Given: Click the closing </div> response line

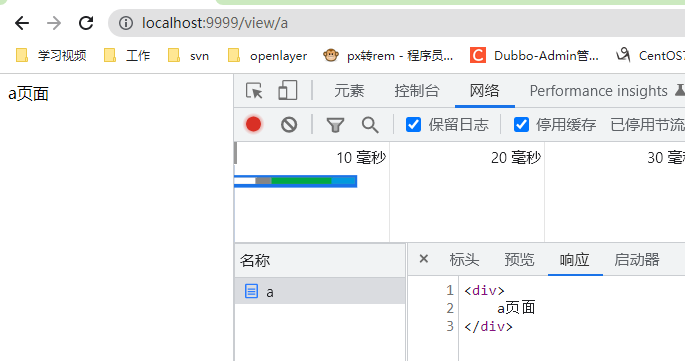Looking at the screenshot, I should coord(488,326).
